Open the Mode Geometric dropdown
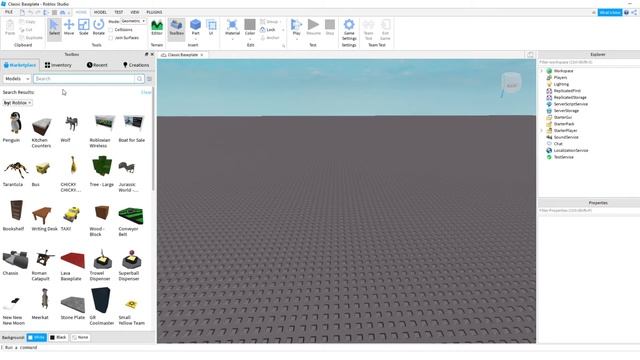This screenshot has width=640, height=360. click(x=133, y=21)
